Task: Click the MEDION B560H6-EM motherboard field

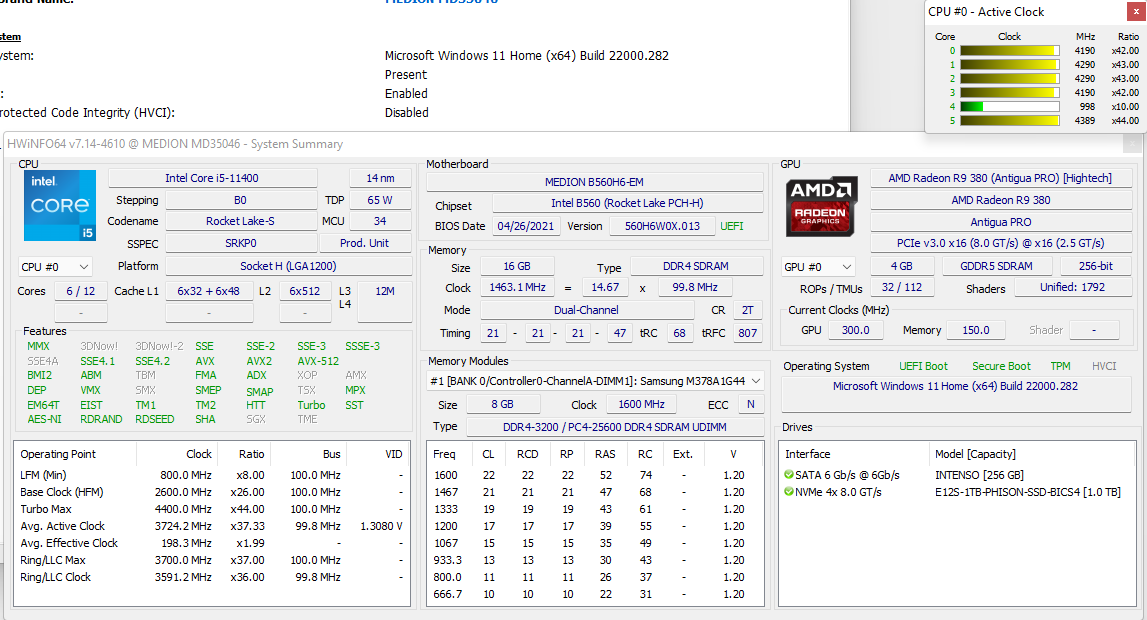Action: 594,182
